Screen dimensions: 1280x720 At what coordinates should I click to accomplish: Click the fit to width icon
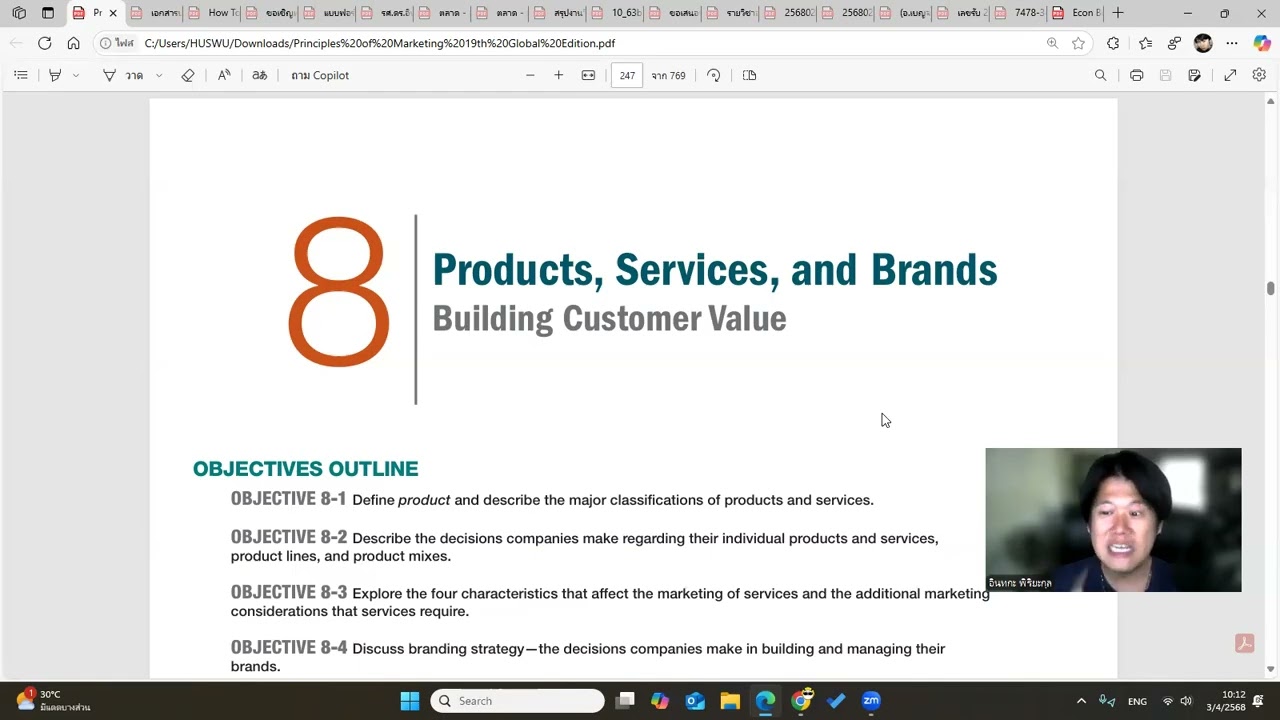click(588, 75)
